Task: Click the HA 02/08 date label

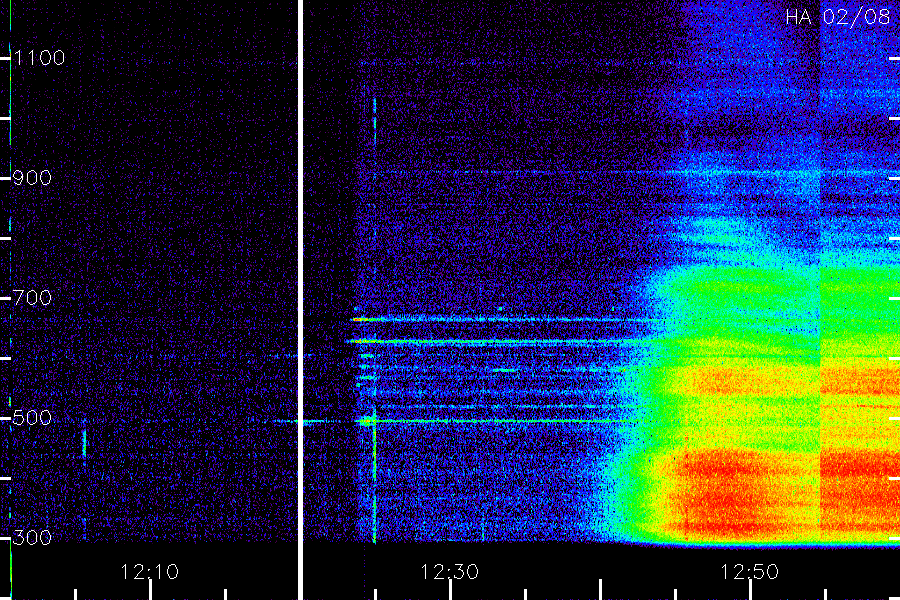Action: point(838,17)
